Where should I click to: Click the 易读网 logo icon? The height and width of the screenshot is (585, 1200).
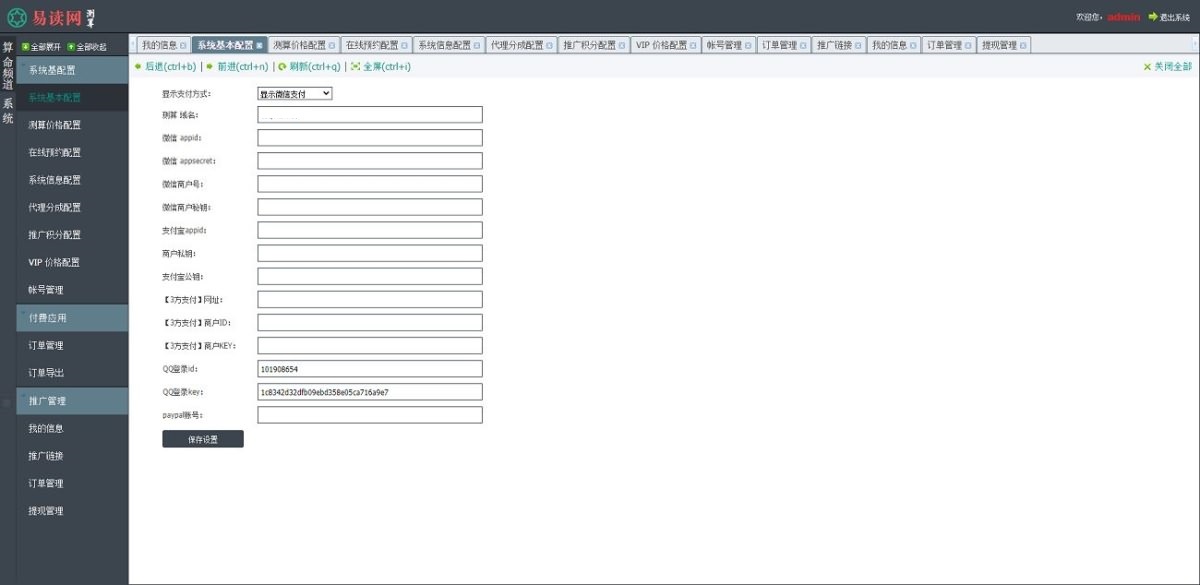click(17, 18)
